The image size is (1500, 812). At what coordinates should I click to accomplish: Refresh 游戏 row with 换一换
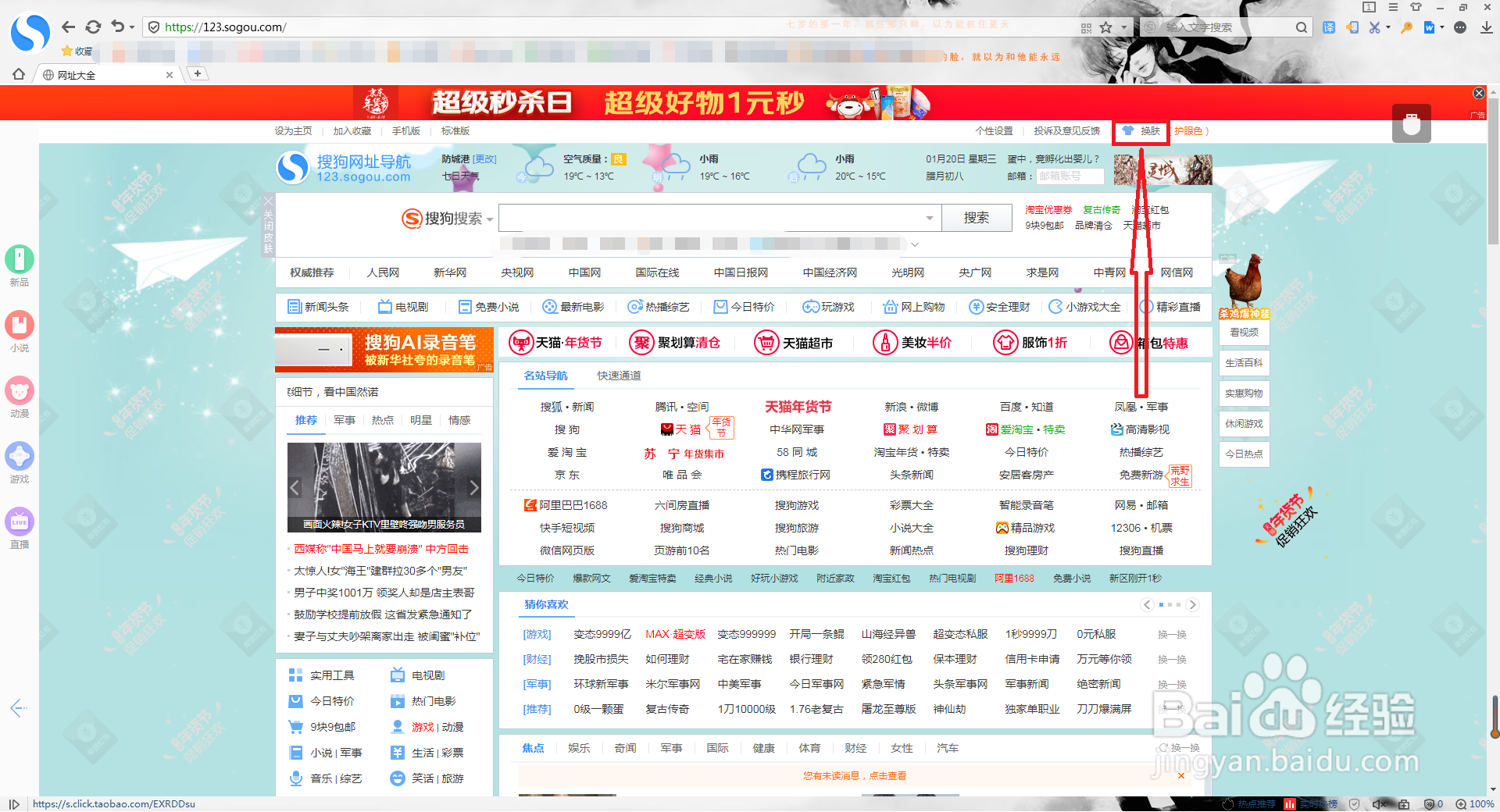(1172, 635)
